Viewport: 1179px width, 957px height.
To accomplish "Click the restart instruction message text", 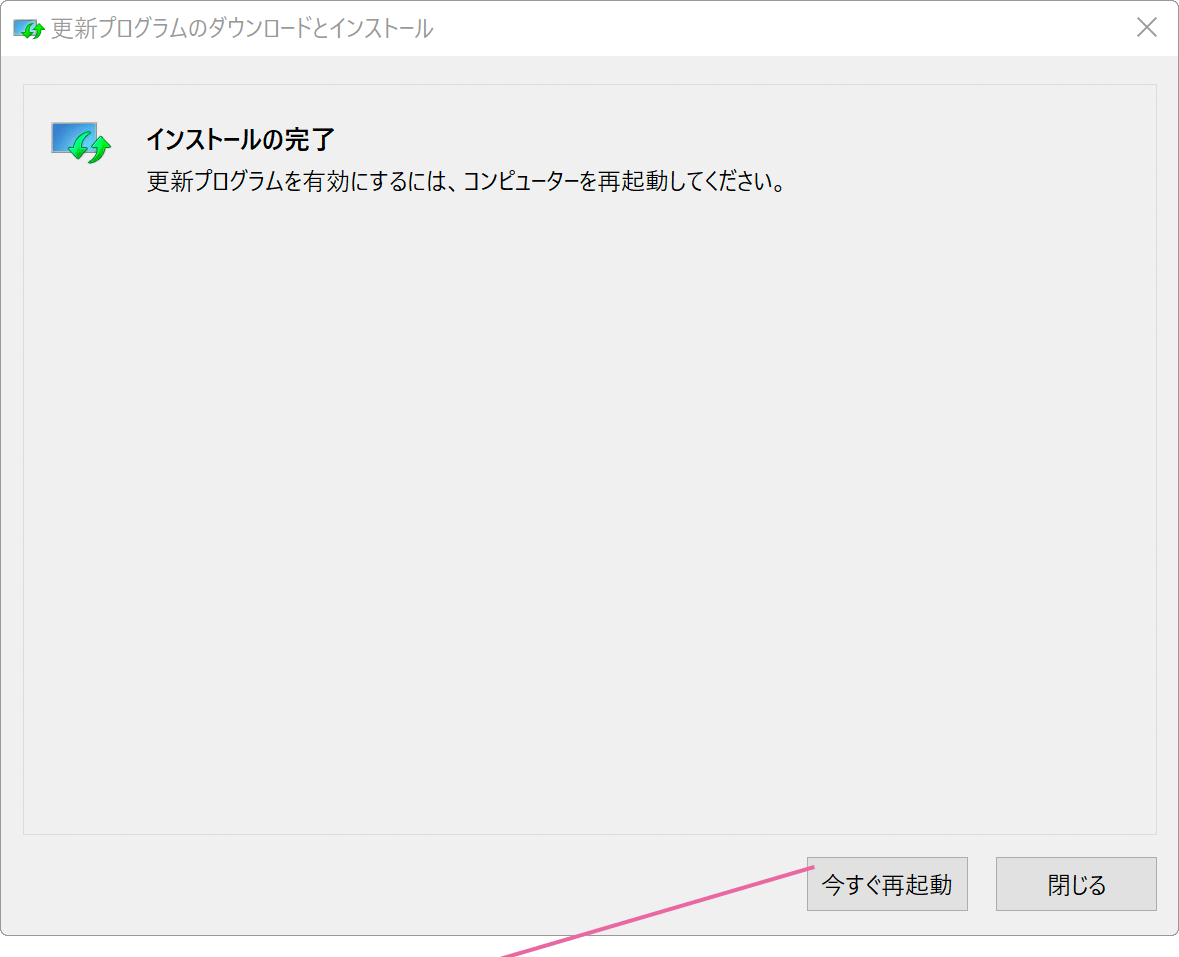I will (x=466, y=181).
